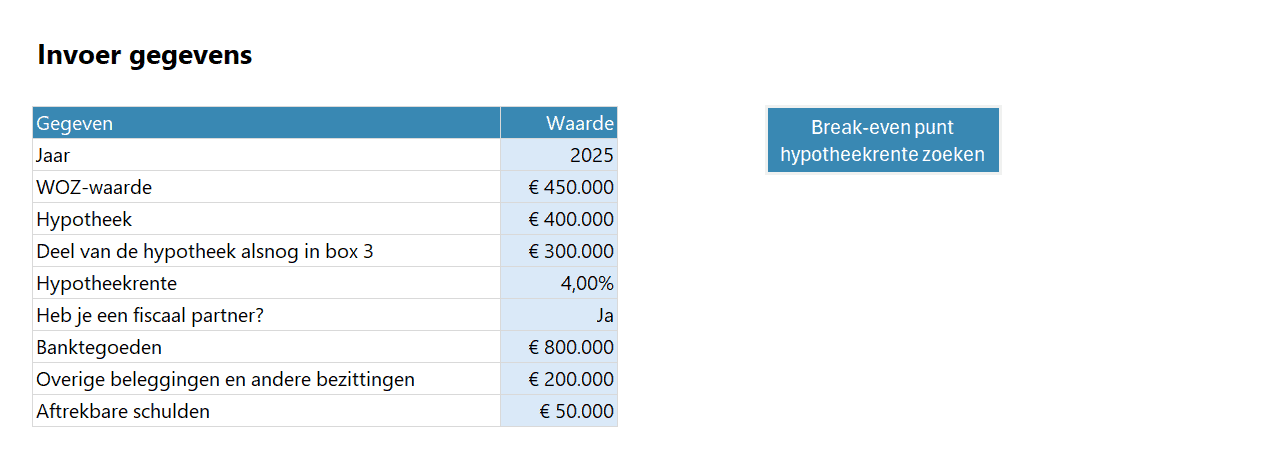Viewport: 1267px width, 459px height.
Task: Select the Jaar value cell 2025
Action: tap(559, 155)
